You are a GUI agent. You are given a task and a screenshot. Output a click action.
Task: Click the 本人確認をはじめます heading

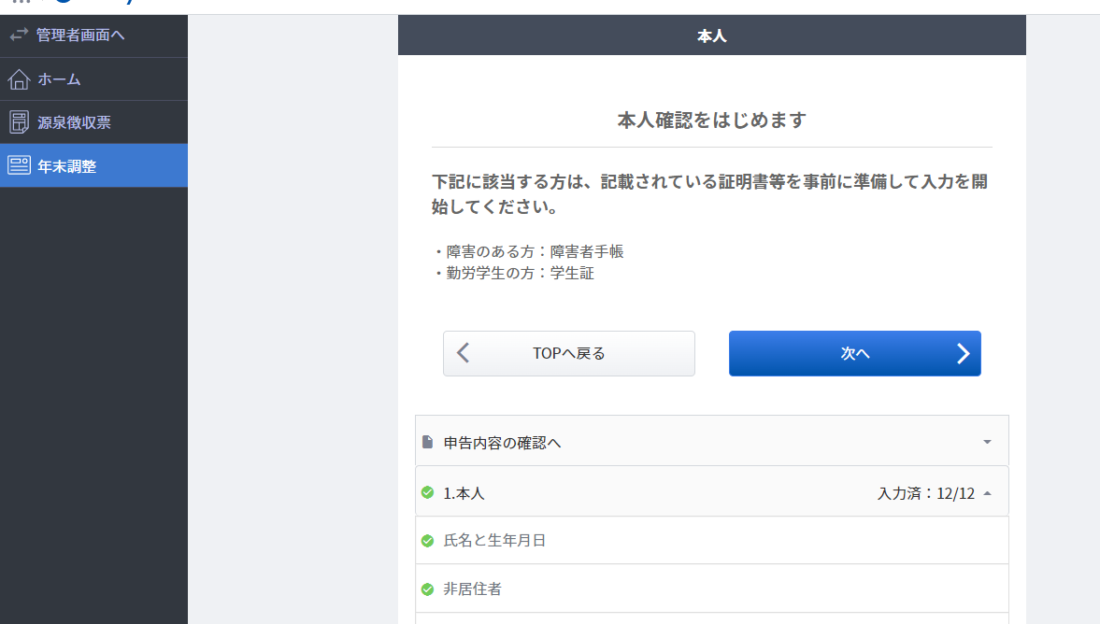coord(712,120)
